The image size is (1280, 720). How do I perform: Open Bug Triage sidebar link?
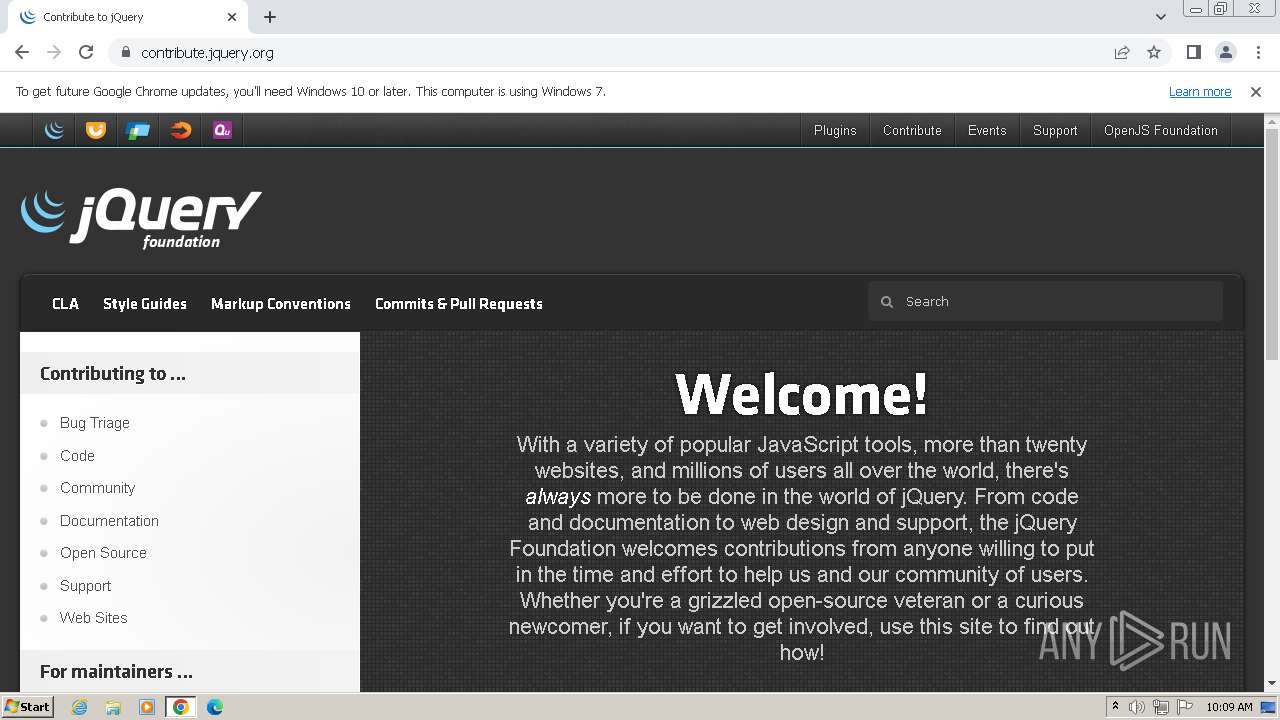tap(95, 423)
